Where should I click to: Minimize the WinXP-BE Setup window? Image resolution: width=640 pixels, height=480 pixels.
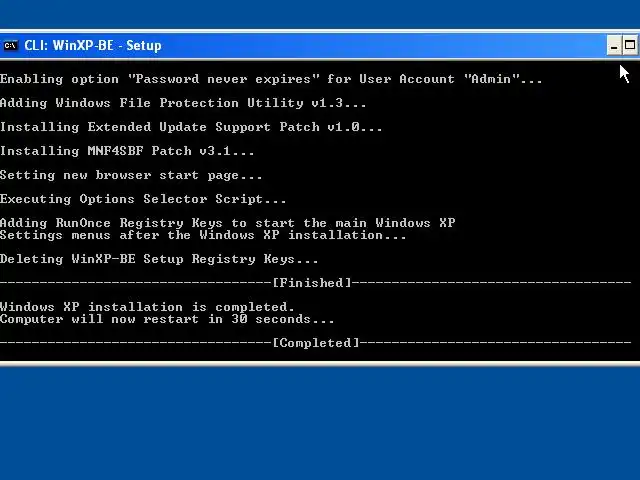(x=614, y=45)
